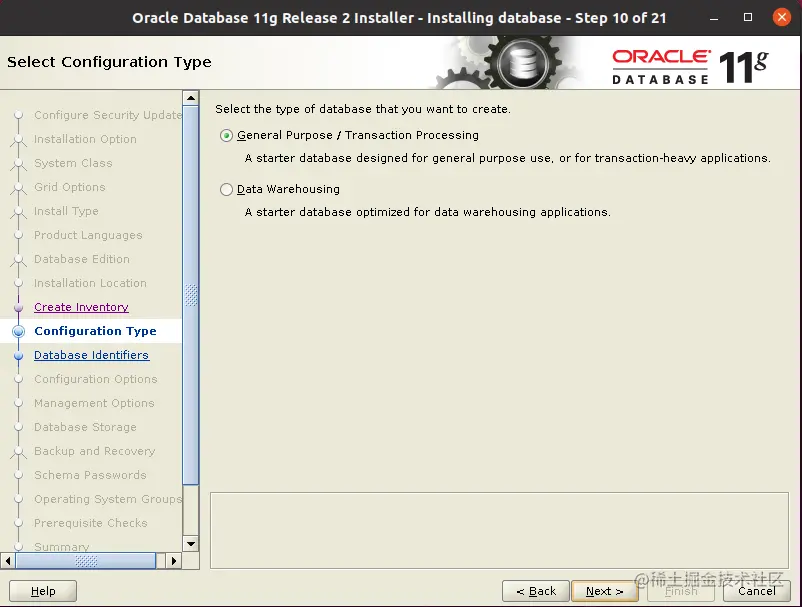Click 'Select the type of database' prompt text

(x=363, y=109)
